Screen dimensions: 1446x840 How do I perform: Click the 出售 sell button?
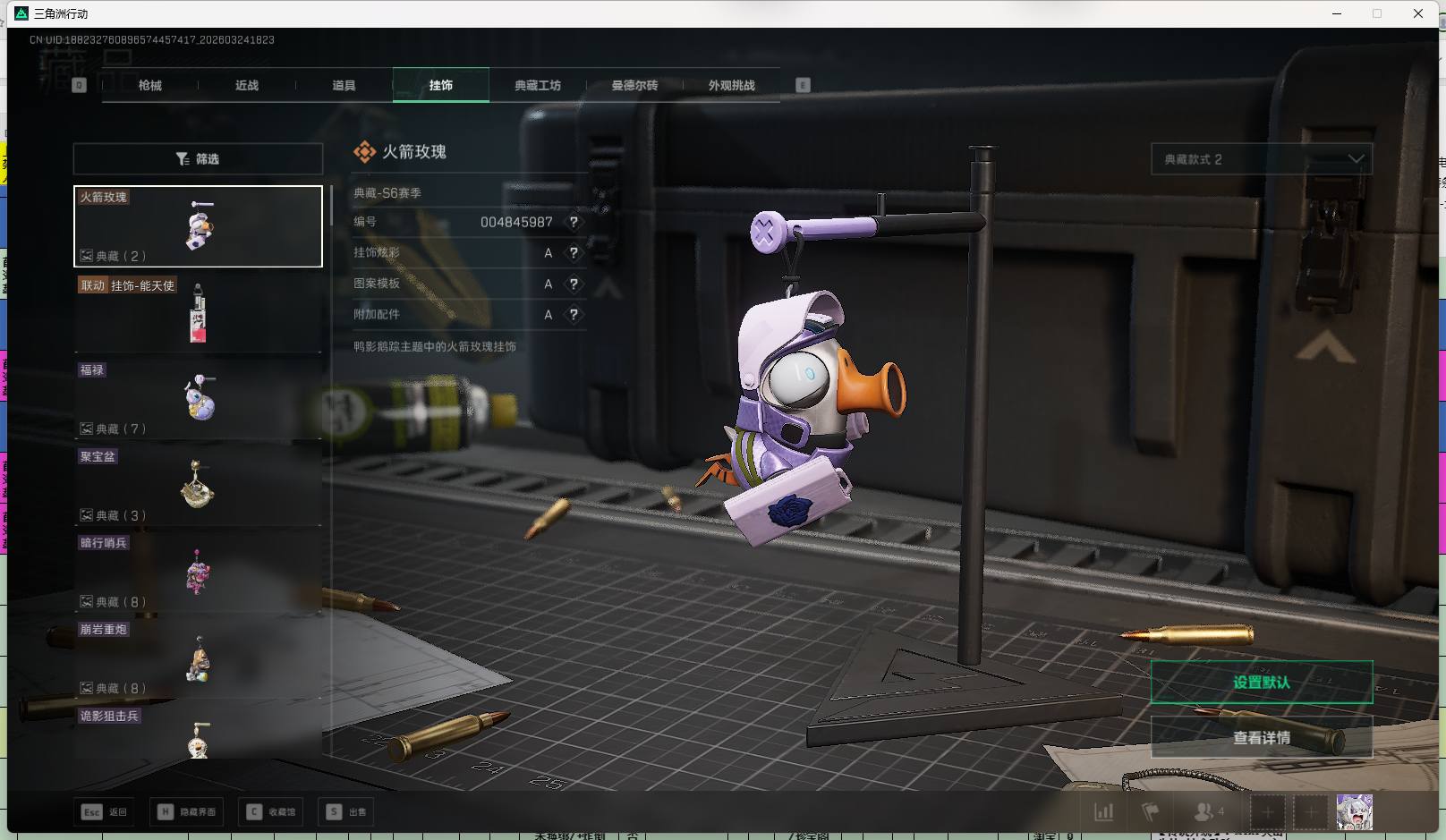click(347, 812)
